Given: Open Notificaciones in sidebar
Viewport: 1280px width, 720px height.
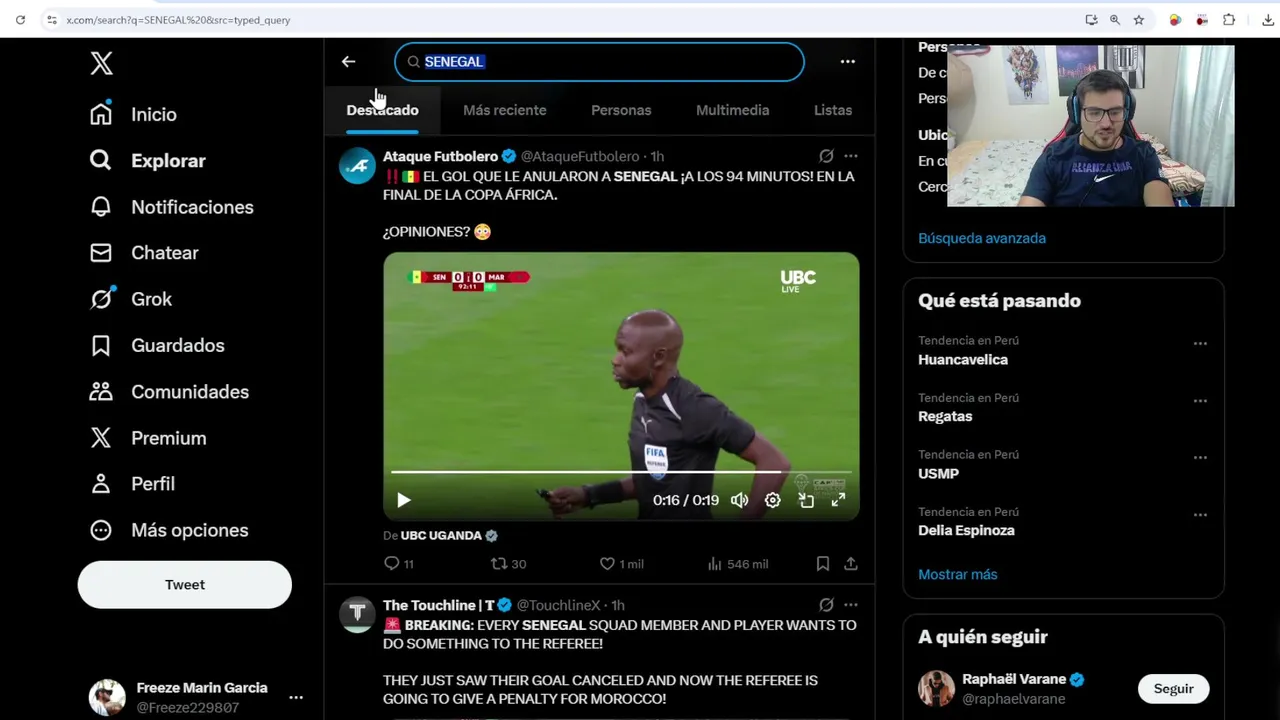Looking at the screenshot, I should tap(171, 207).
